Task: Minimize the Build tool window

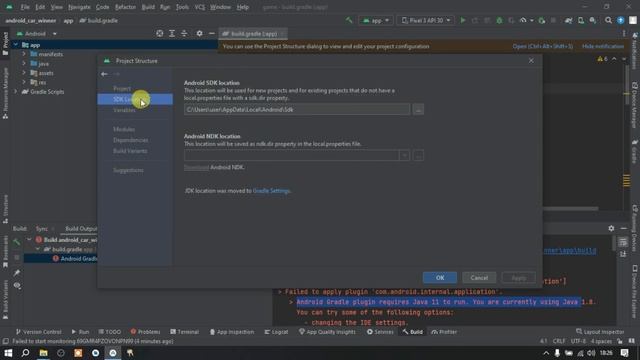Action: (623, 228)
